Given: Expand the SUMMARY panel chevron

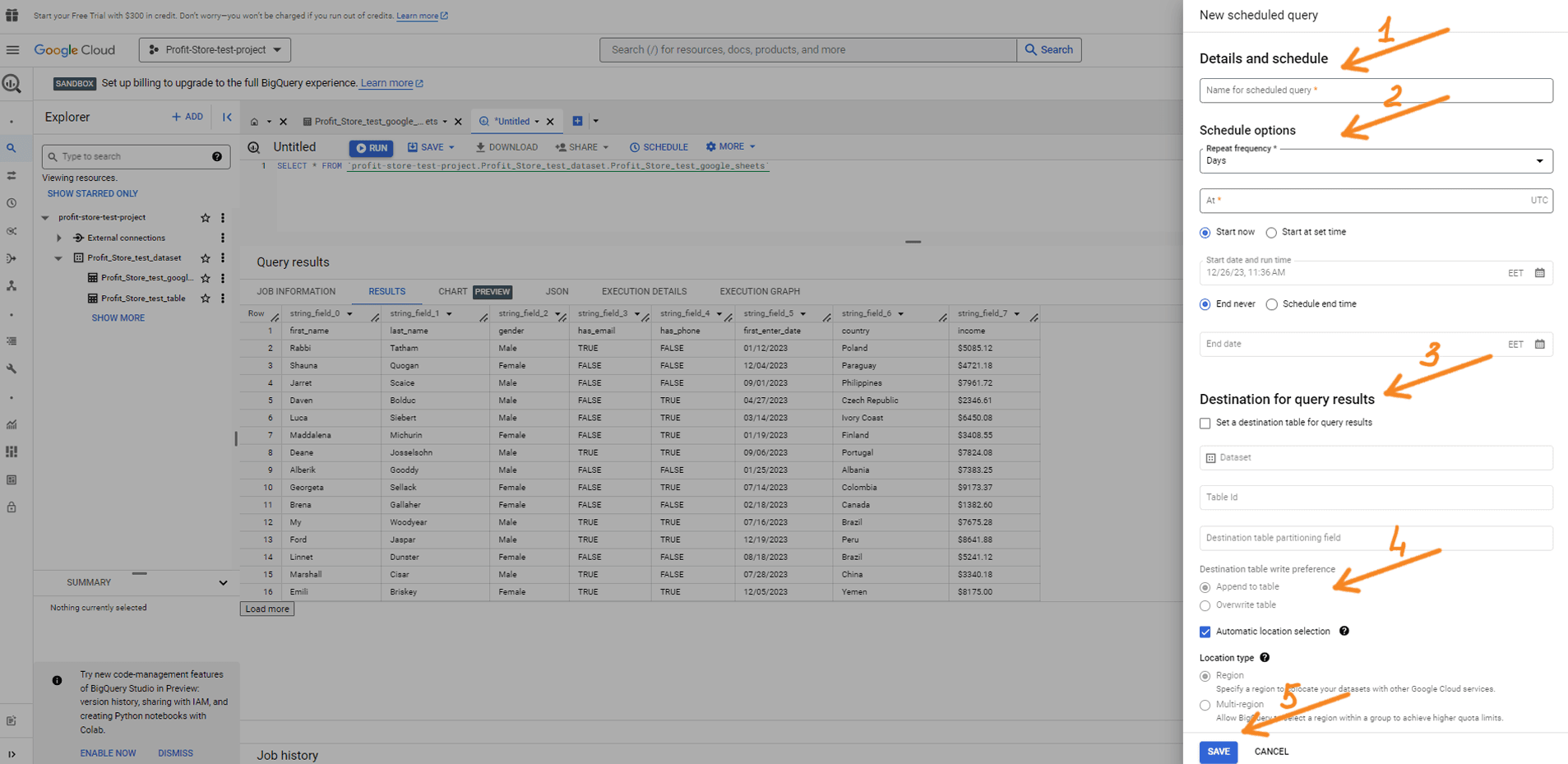Looking at the screenshot, I should pos(223,582).
